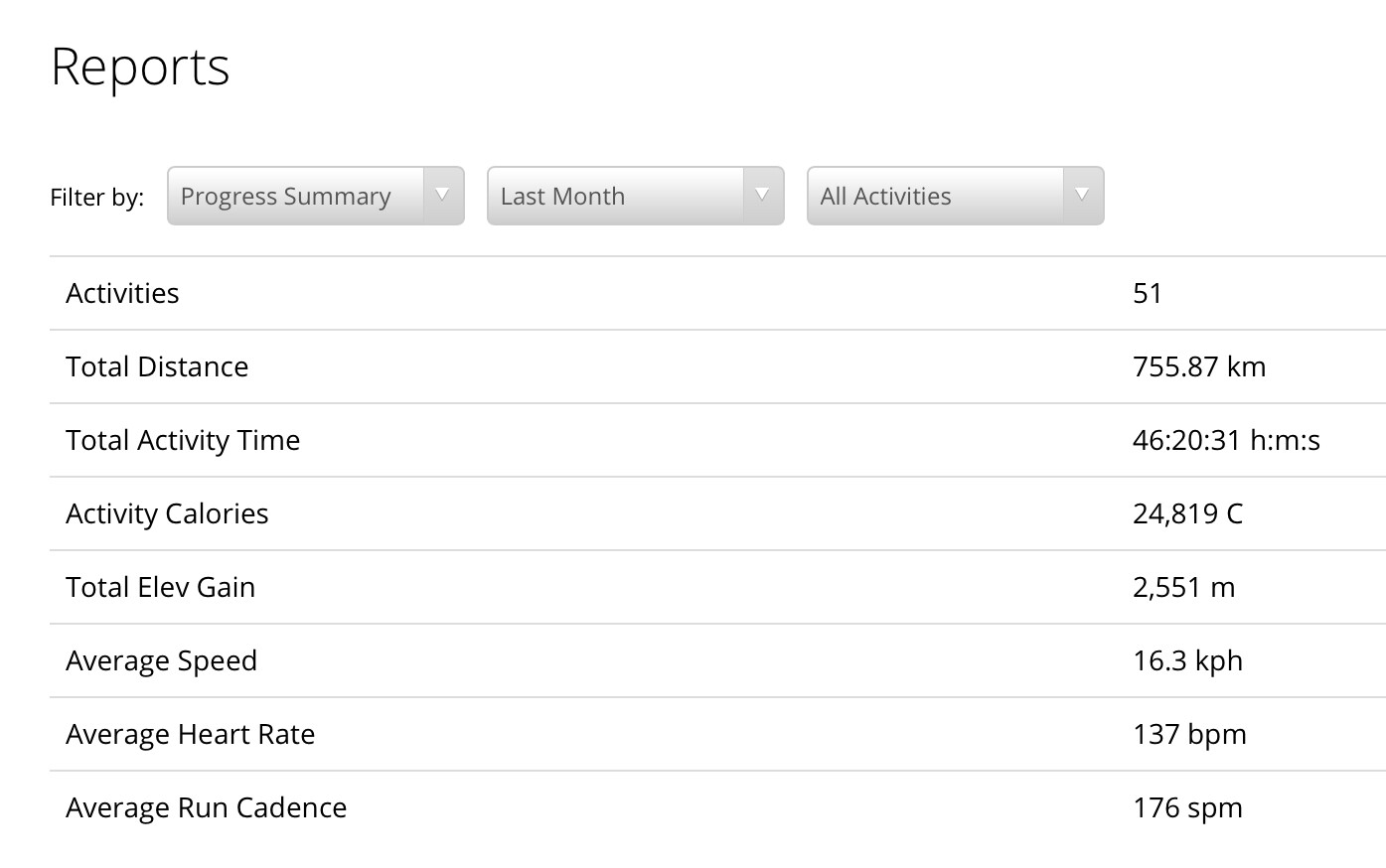The height and width of the screenshot is (868, 1386).
Task: Select the Average Speed row
Action: pos(717,660)
